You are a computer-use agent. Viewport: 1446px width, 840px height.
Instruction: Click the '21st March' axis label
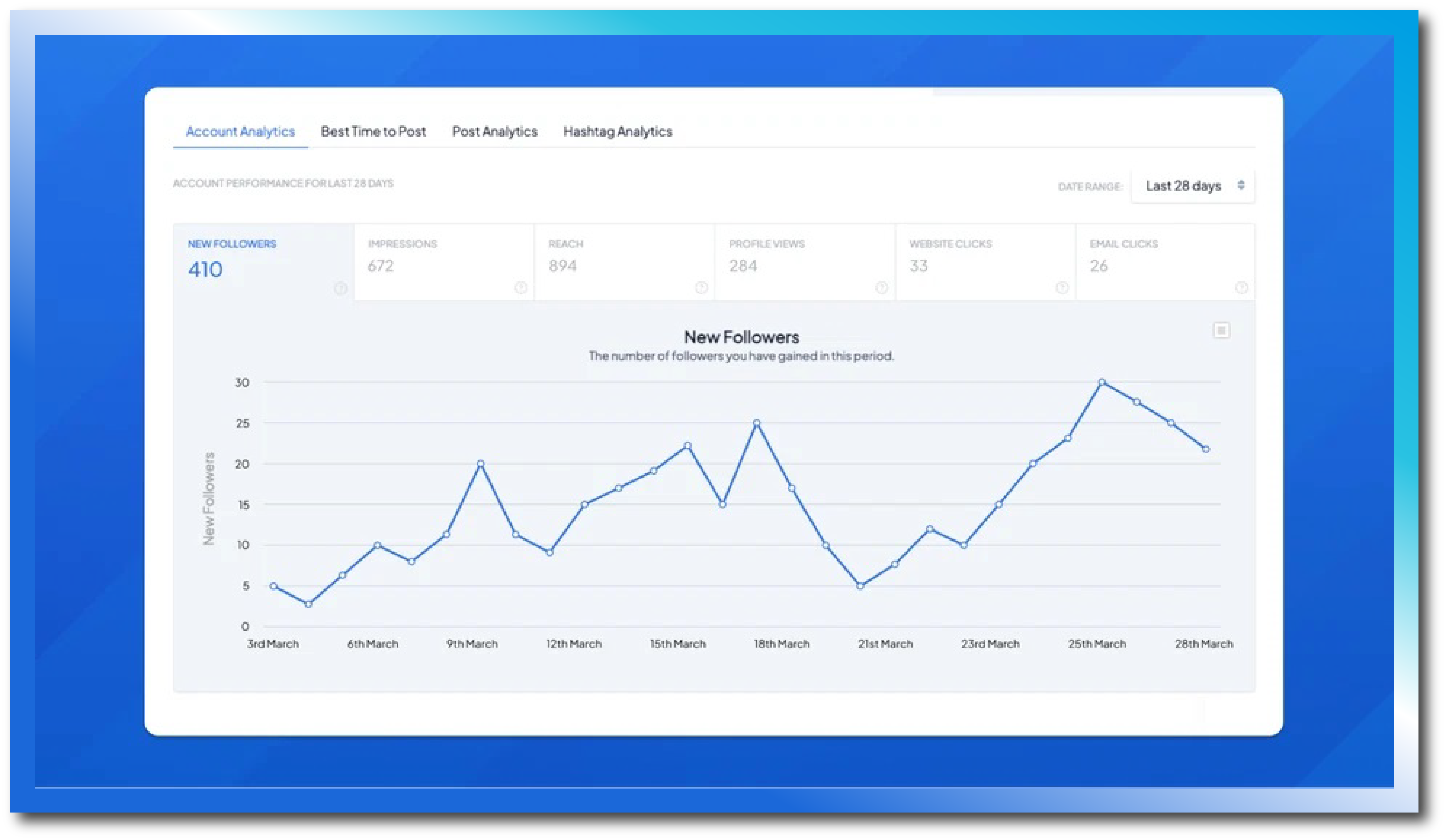885,644
